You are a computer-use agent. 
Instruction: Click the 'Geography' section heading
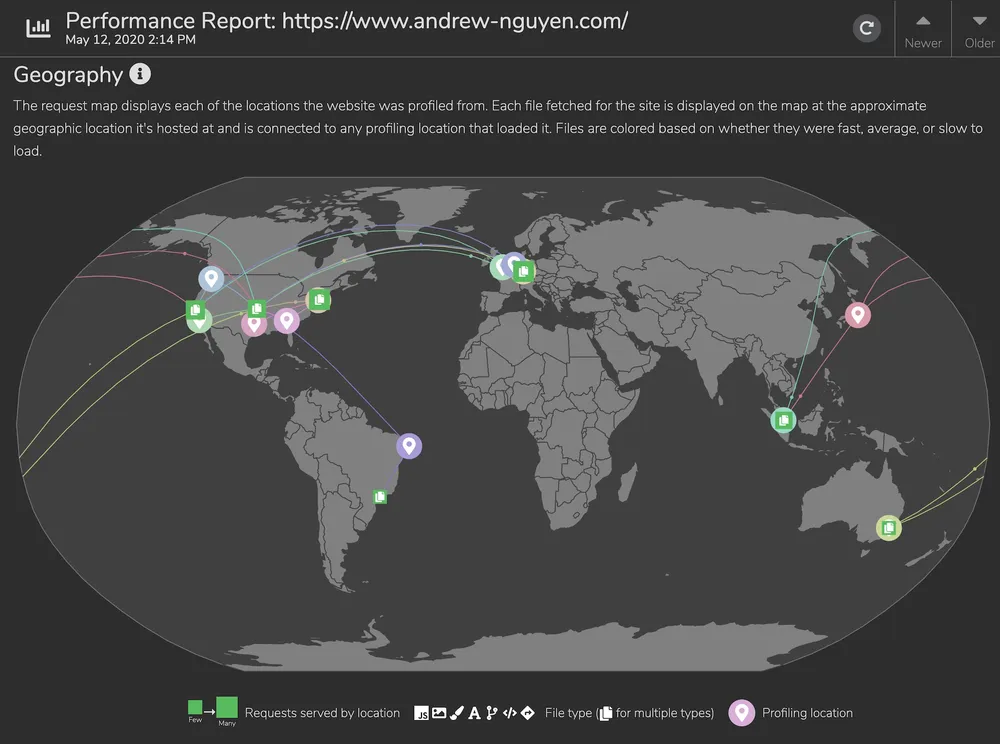[68, 75]
